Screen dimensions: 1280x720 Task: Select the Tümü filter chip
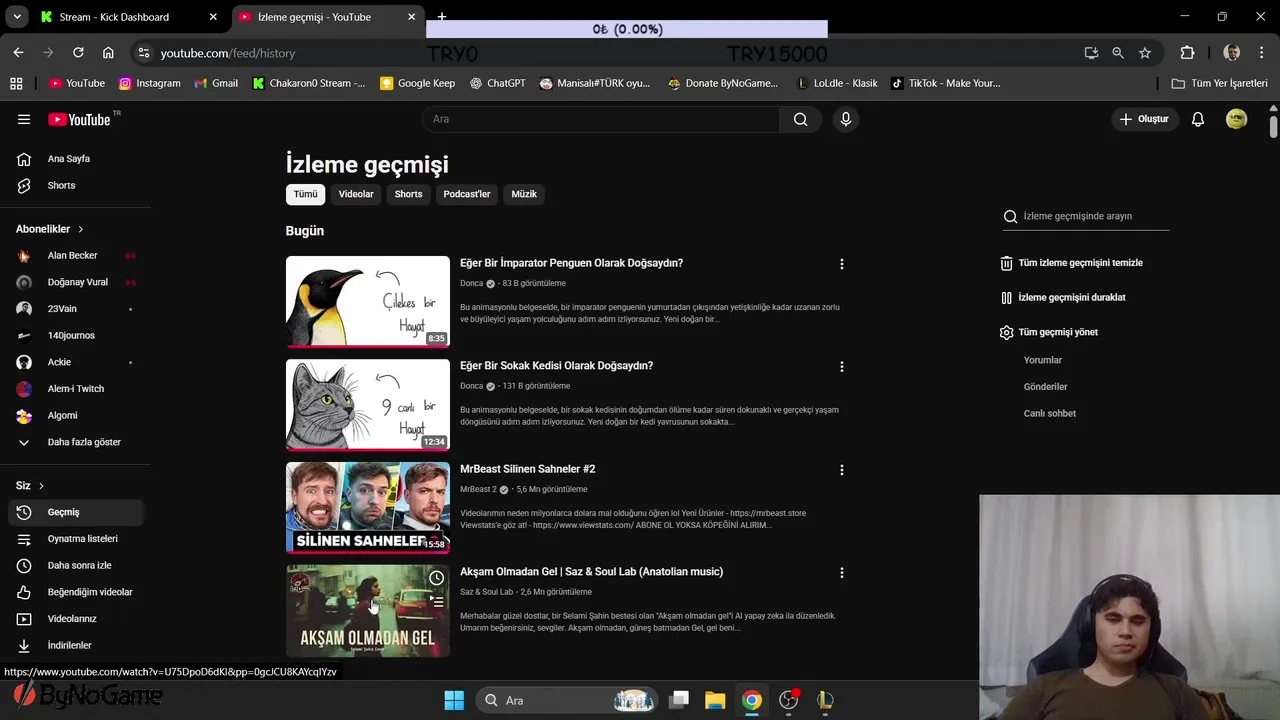305,194
